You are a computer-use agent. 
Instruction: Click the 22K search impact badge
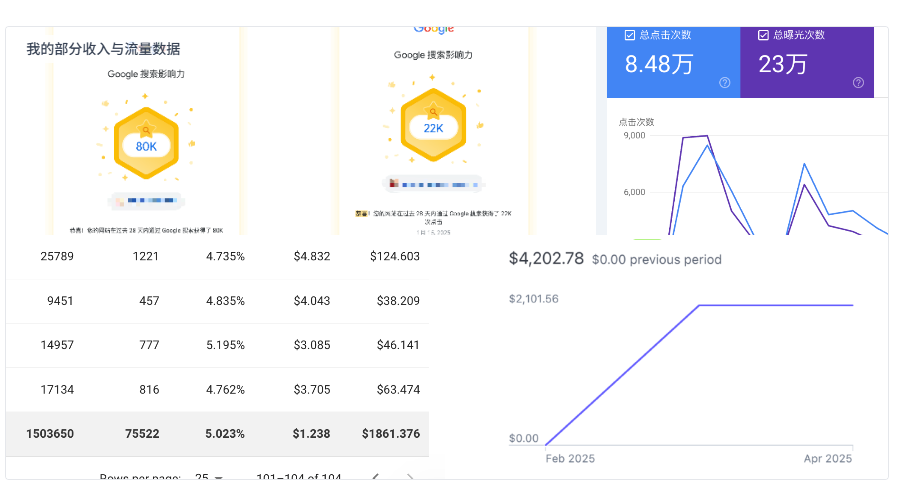(x=433, y=128)
